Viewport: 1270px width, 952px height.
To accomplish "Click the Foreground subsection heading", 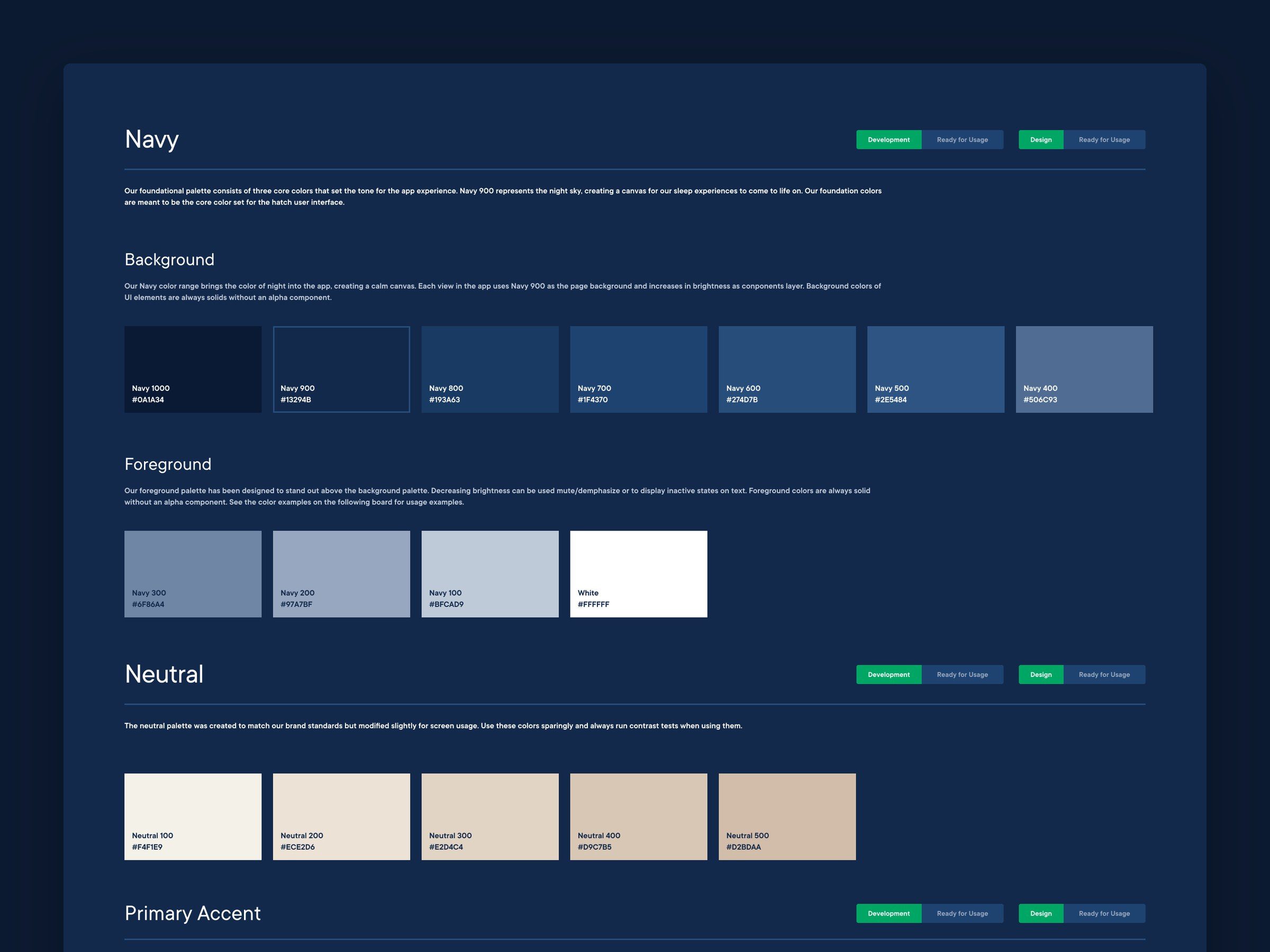I will point(168,464).
